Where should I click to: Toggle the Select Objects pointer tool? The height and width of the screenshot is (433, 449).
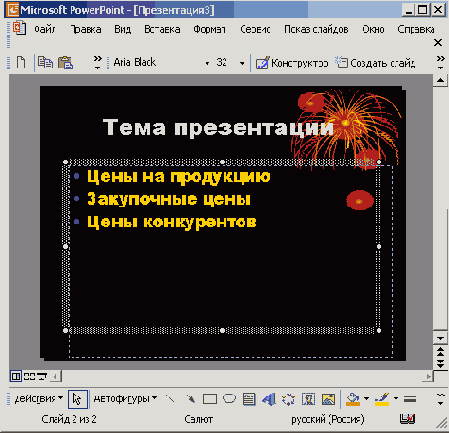[x=78, y=399]
